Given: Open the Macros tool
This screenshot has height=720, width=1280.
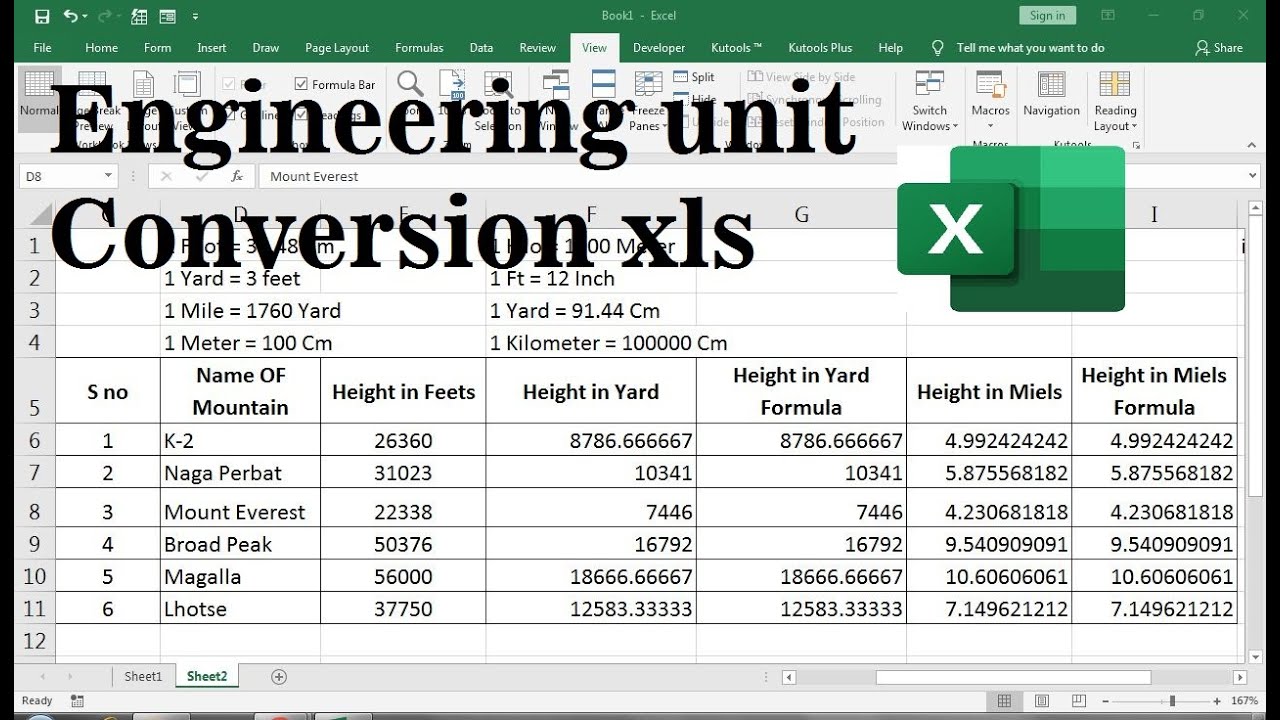Looking at the screenshot, I should click(990, 101).
